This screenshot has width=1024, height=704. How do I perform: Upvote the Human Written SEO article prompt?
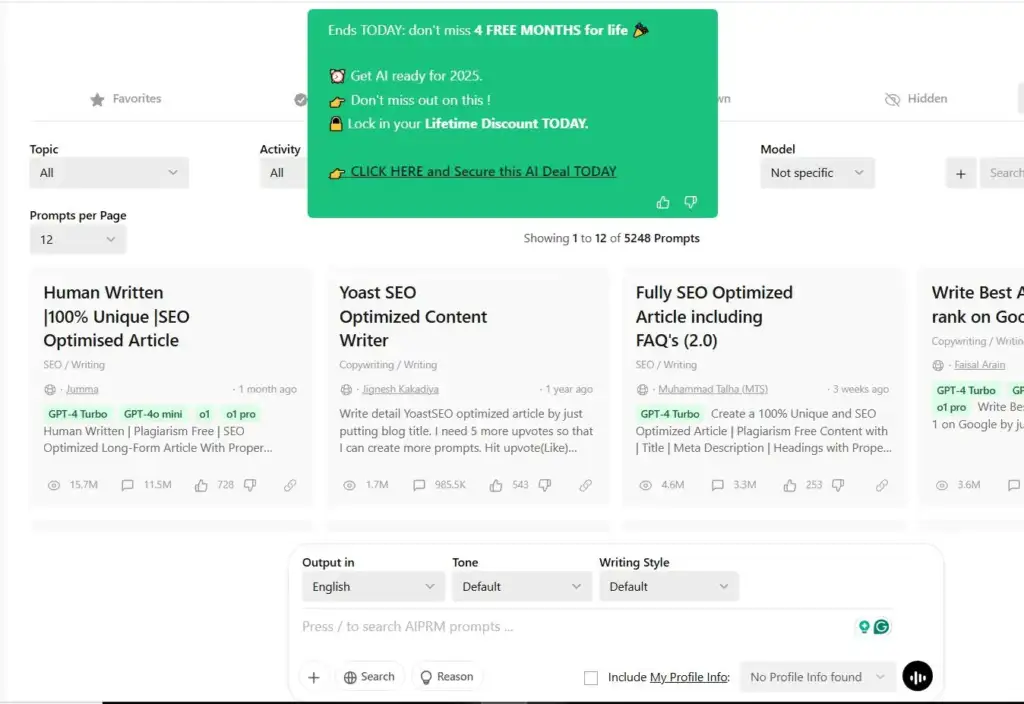click(x=201, y=485)
